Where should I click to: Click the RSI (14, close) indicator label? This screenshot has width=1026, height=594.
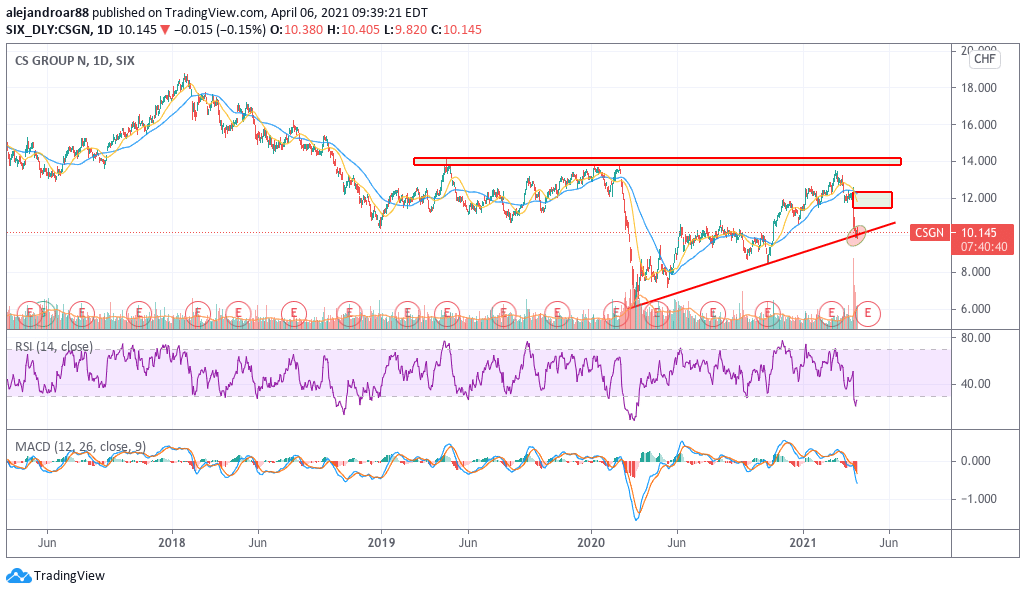coord(54,346)
